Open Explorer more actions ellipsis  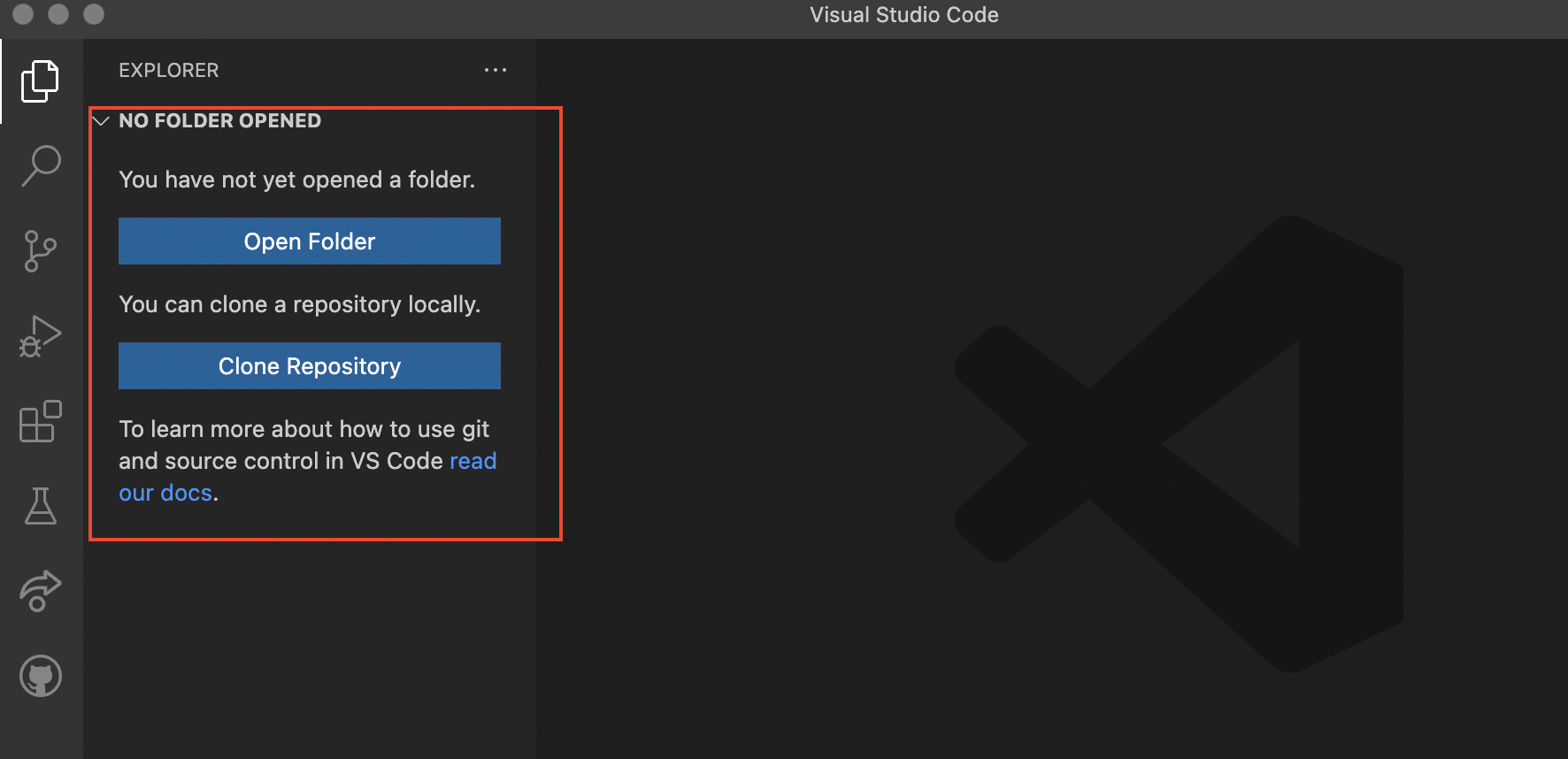496,70
